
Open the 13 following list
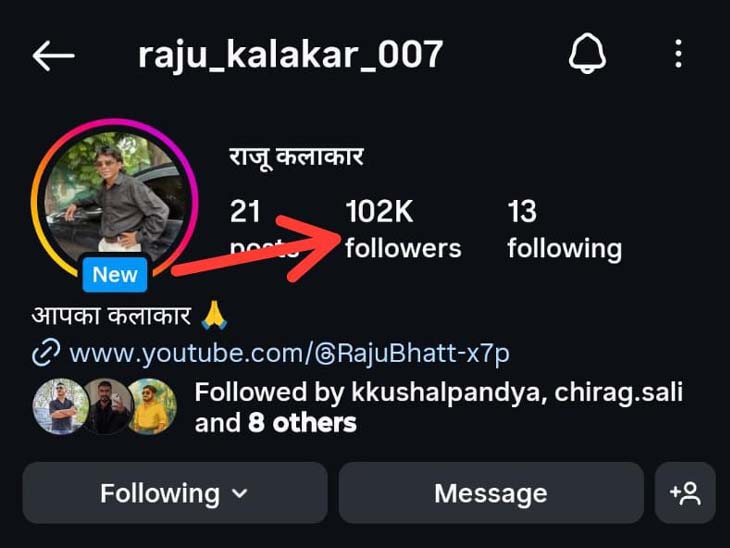pyautogui.click(x=564, y=229)
